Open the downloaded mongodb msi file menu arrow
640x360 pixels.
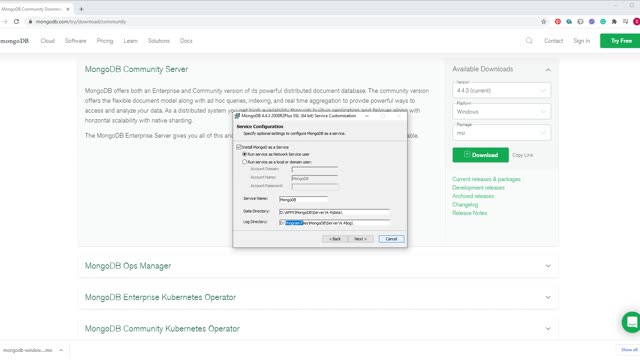61,350
